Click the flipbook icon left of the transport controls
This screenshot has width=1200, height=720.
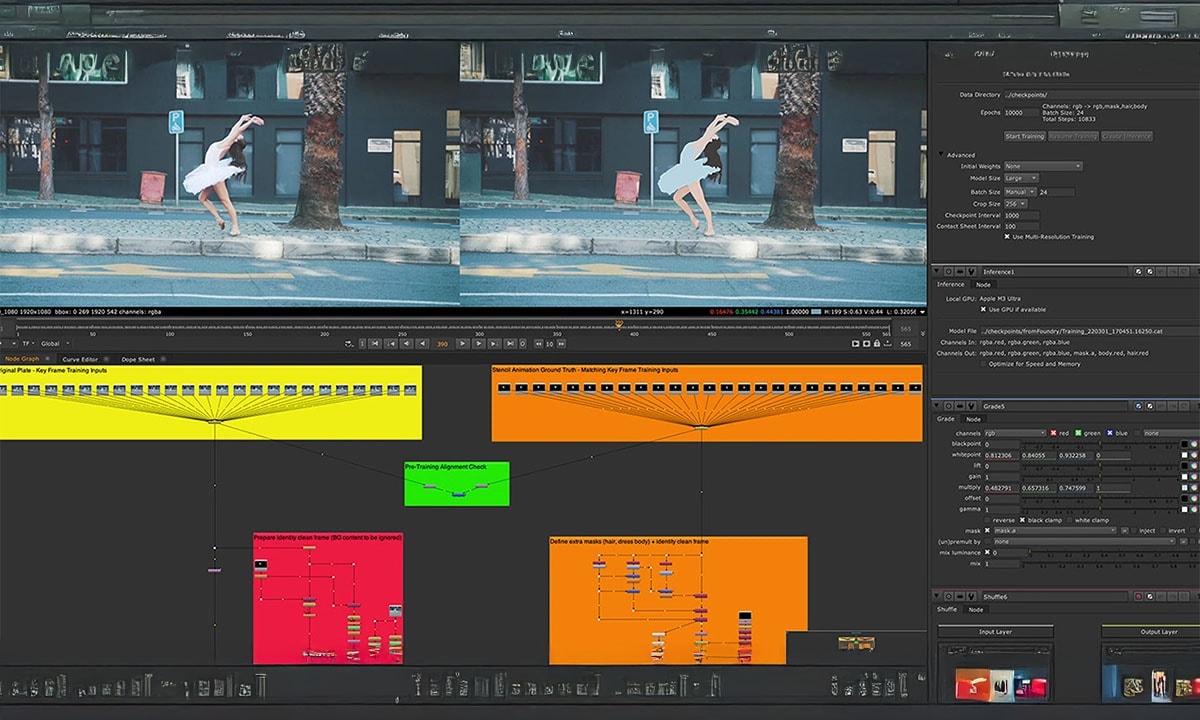coord(347,344)
